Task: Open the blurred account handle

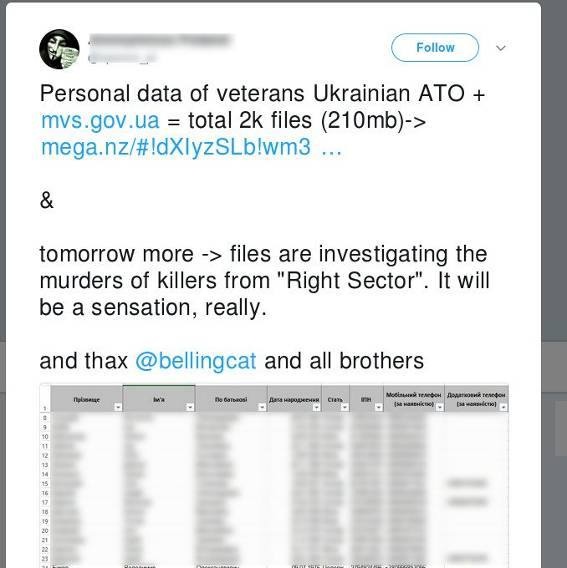Action: [122, 58]
